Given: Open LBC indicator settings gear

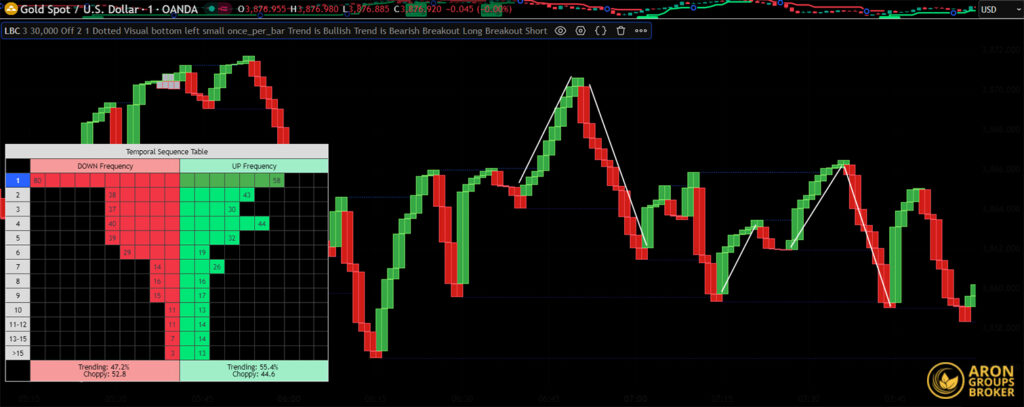Looking at the screenshot, I should pyautogui.click(x=580, y=30).
